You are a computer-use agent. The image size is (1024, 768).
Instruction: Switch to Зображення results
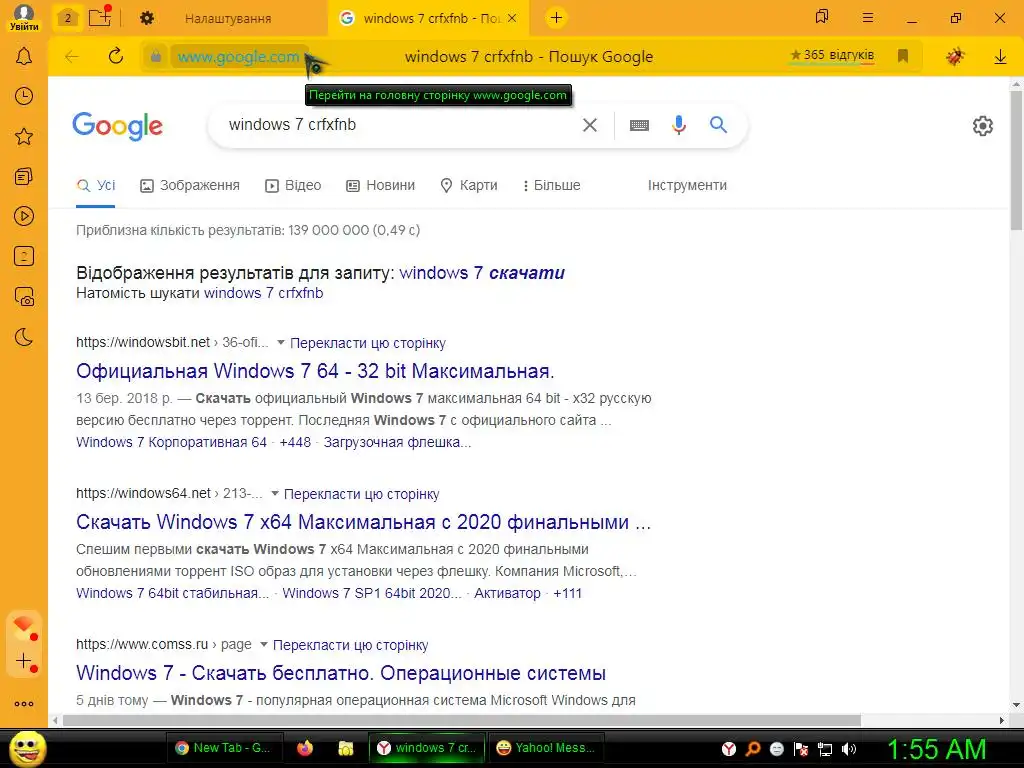pos(190,185)
